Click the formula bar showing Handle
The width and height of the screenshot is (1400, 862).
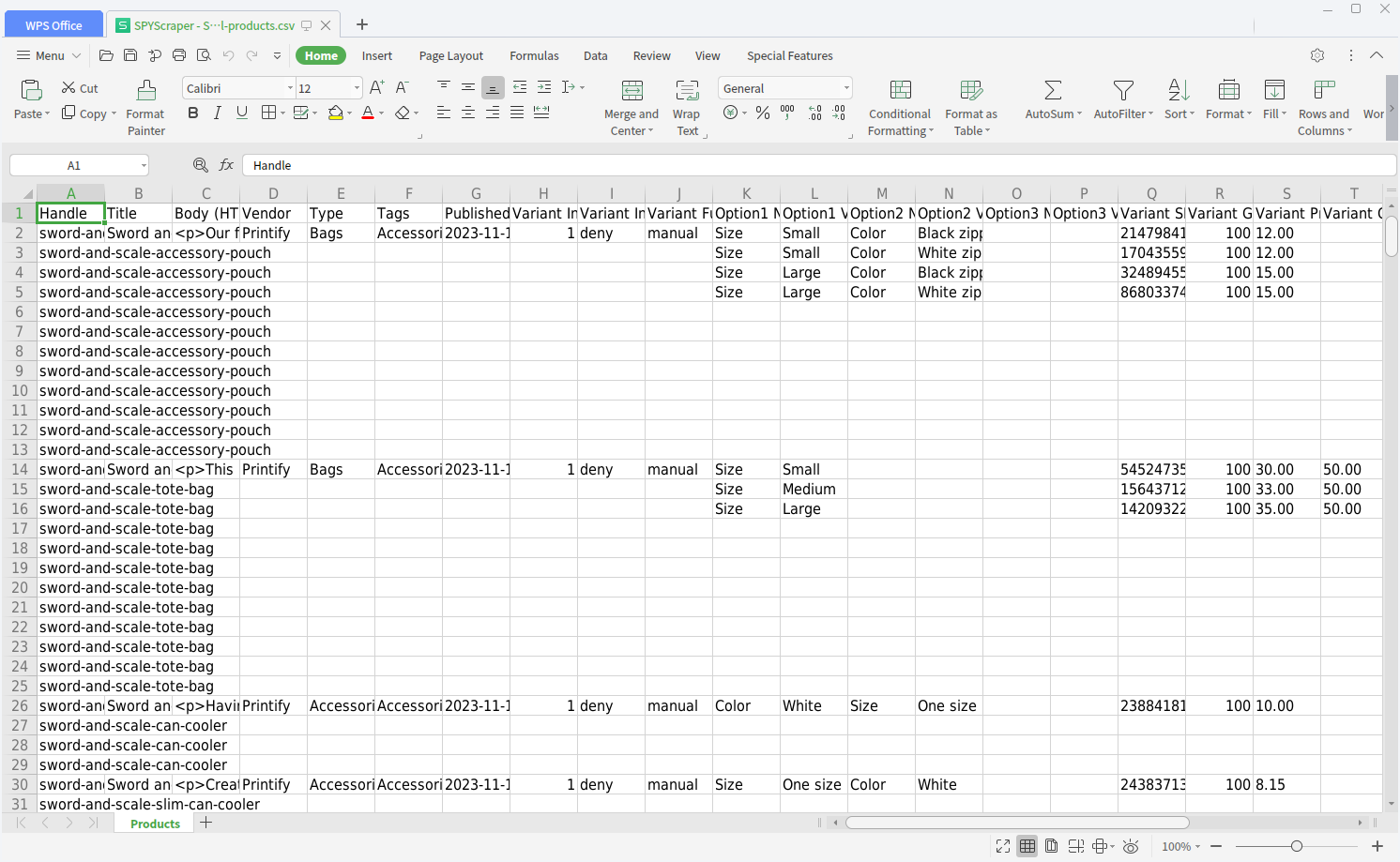pos(816,165)
